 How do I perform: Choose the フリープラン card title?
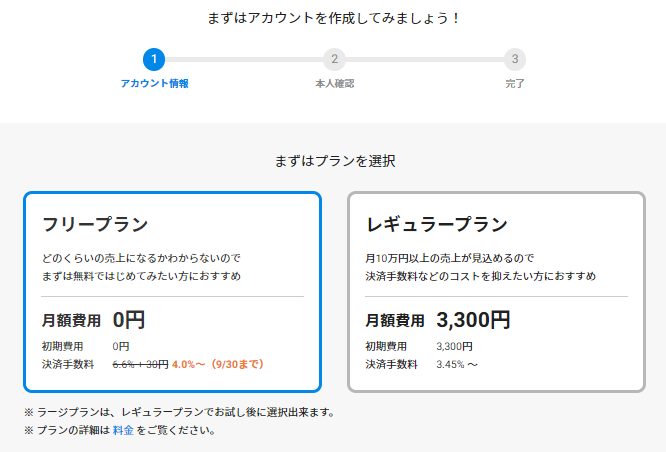[x=95, y=223]
